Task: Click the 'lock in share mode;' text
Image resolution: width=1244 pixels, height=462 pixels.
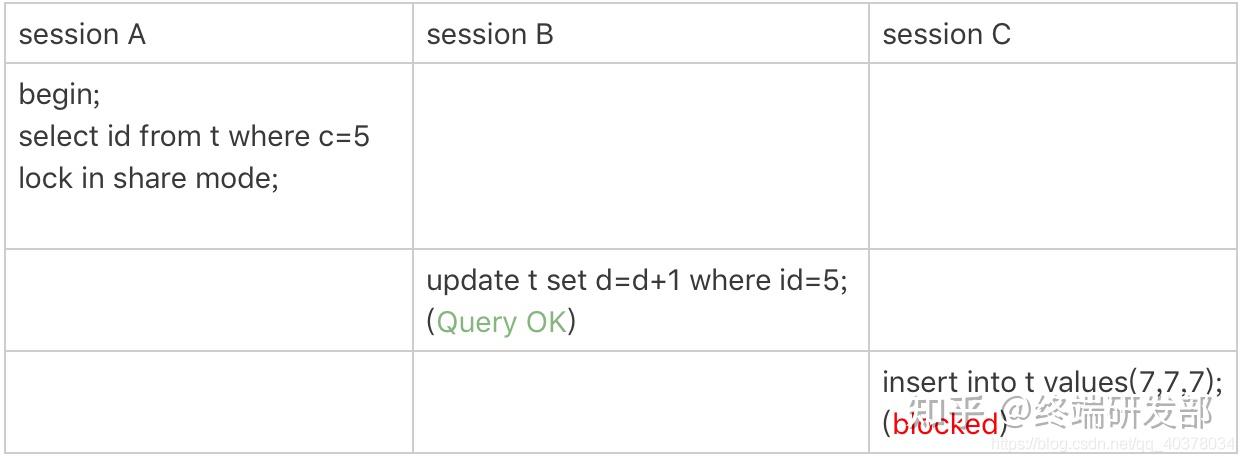Action: click(x=148, y=178)
